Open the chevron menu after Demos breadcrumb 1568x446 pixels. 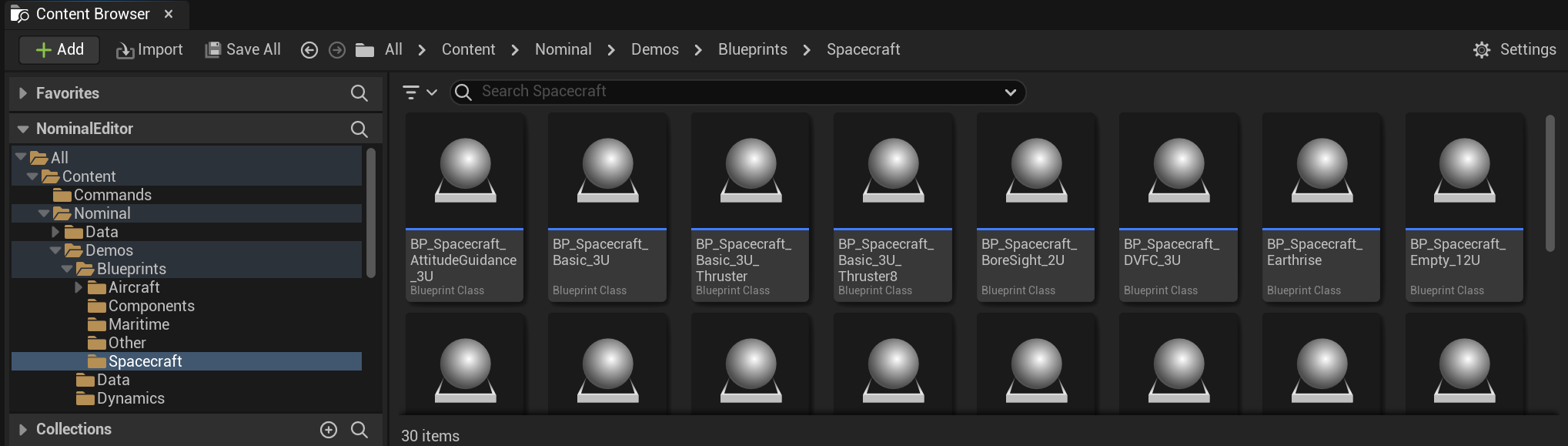click(698, 50)
